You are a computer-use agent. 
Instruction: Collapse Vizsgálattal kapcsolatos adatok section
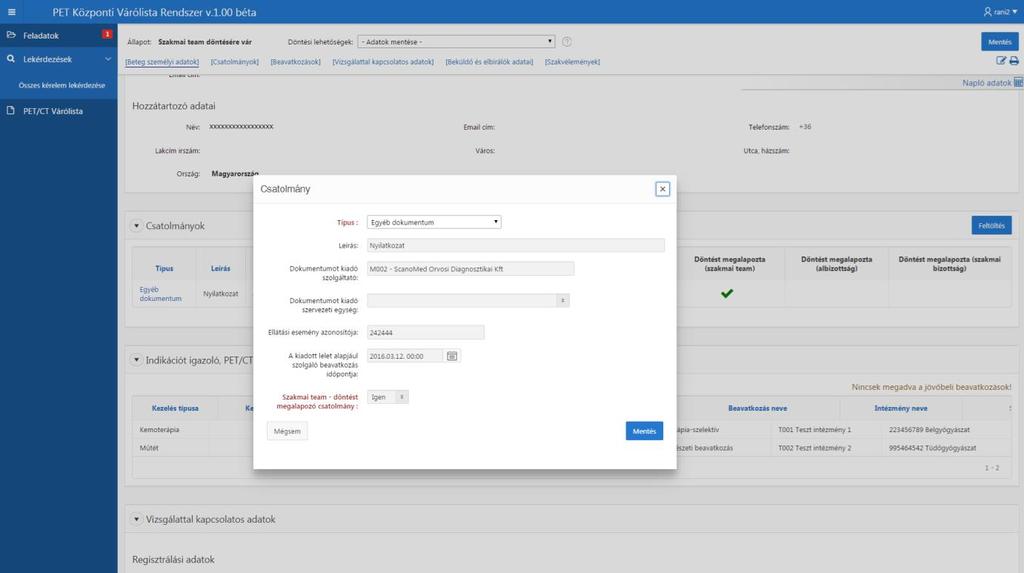tap(136, 519)
